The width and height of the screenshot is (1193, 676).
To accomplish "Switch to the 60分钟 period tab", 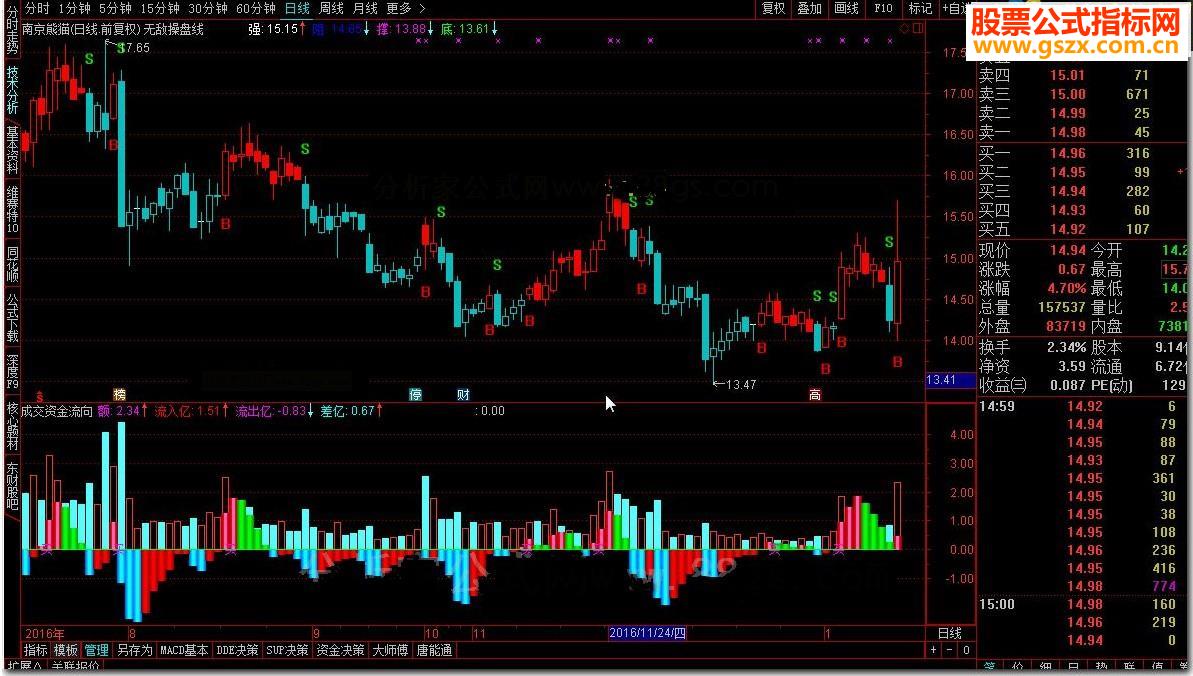I will pyautogui.click(x=256, y=8).
